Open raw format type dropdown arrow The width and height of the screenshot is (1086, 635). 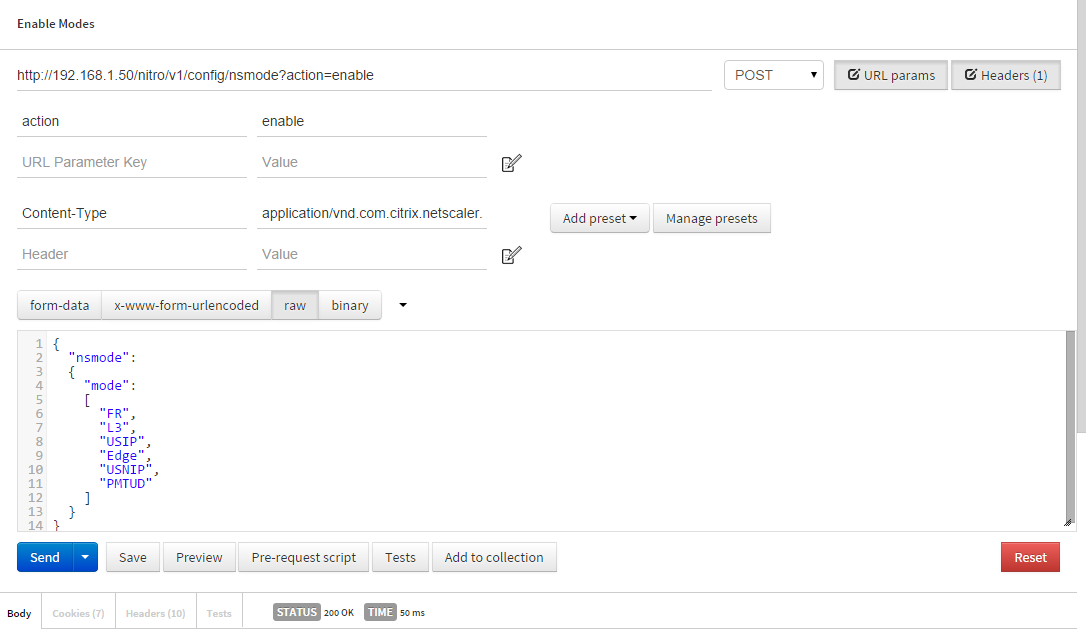tap(403, 305)
